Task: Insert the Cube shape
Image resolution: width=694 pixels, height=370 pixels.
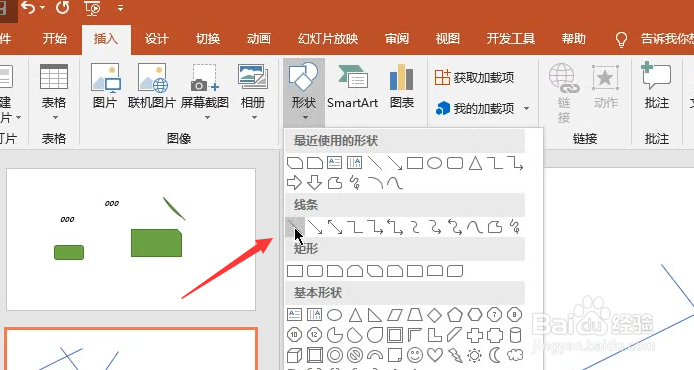Action: [x=295, y=355]
